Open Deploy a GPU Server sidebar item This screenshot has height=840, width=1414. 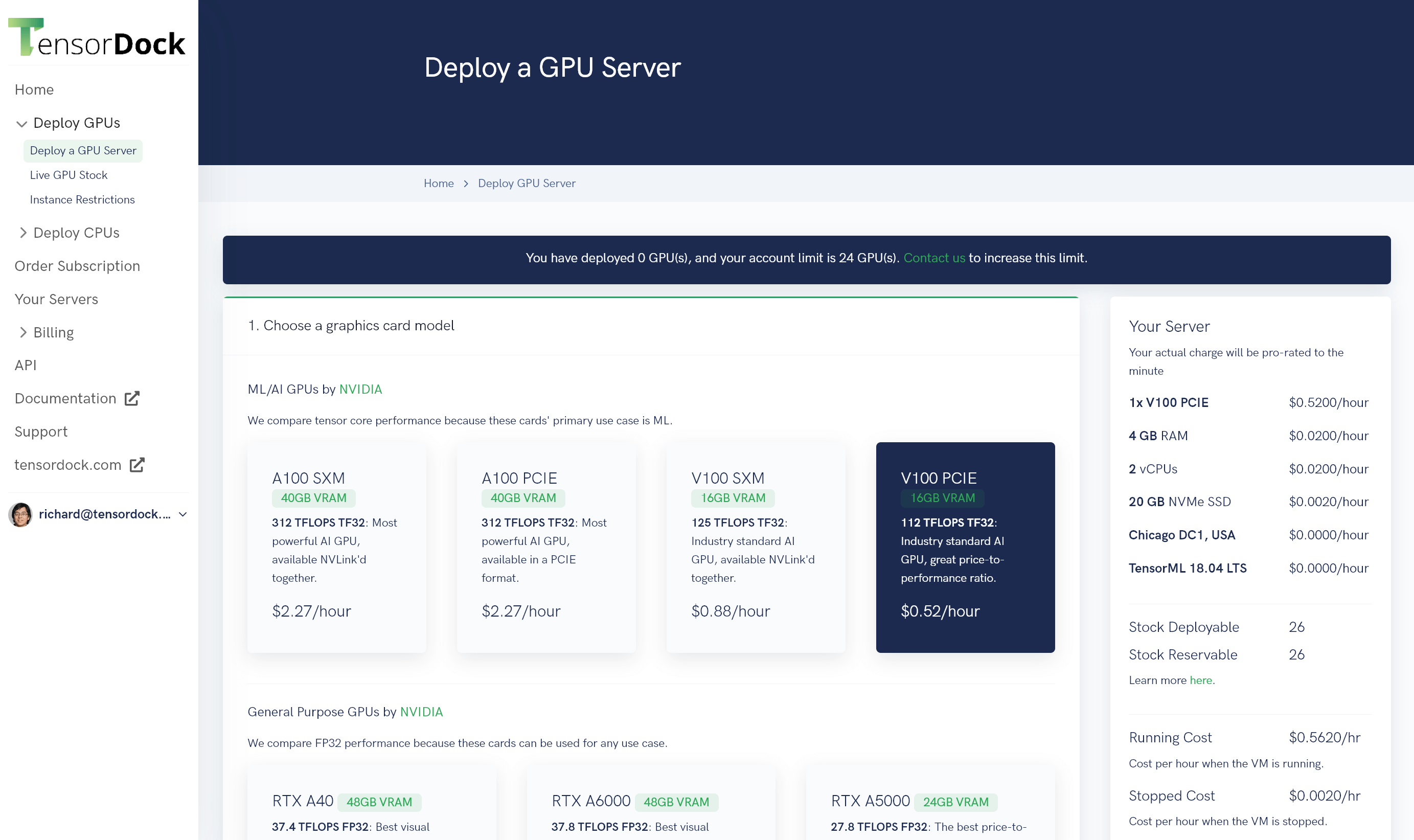pos(83,150)
